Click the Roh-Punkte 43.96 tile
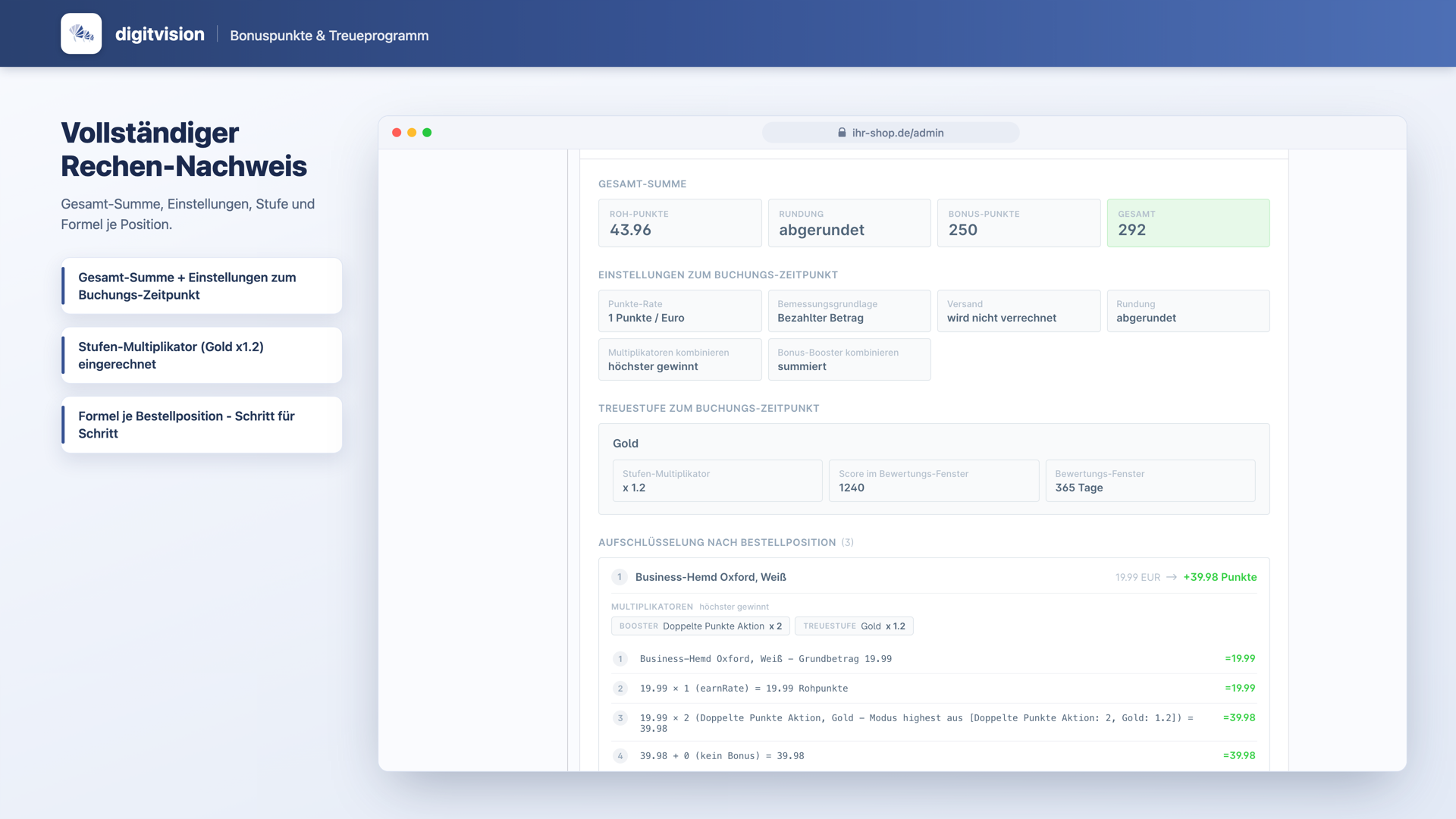The height and width of the screenshot is (819, 1456). (x=679, y=223)
